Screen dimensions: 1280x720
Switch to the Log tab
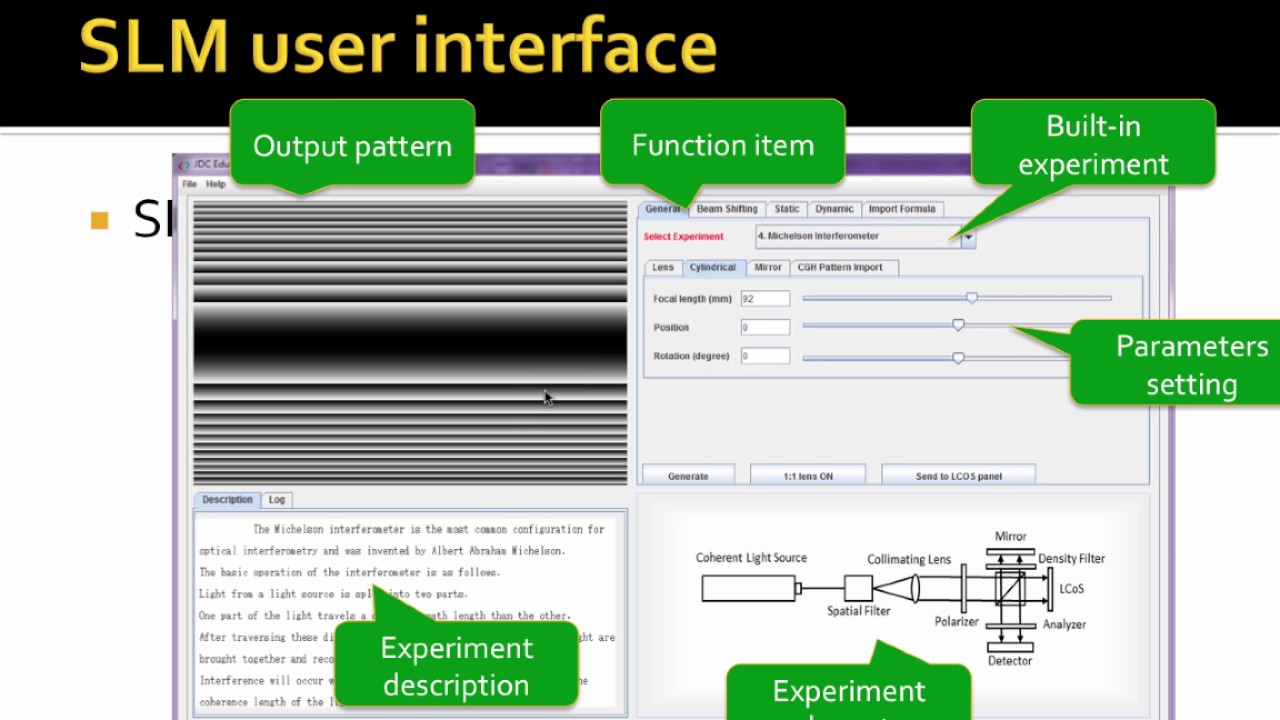point(277,500)
